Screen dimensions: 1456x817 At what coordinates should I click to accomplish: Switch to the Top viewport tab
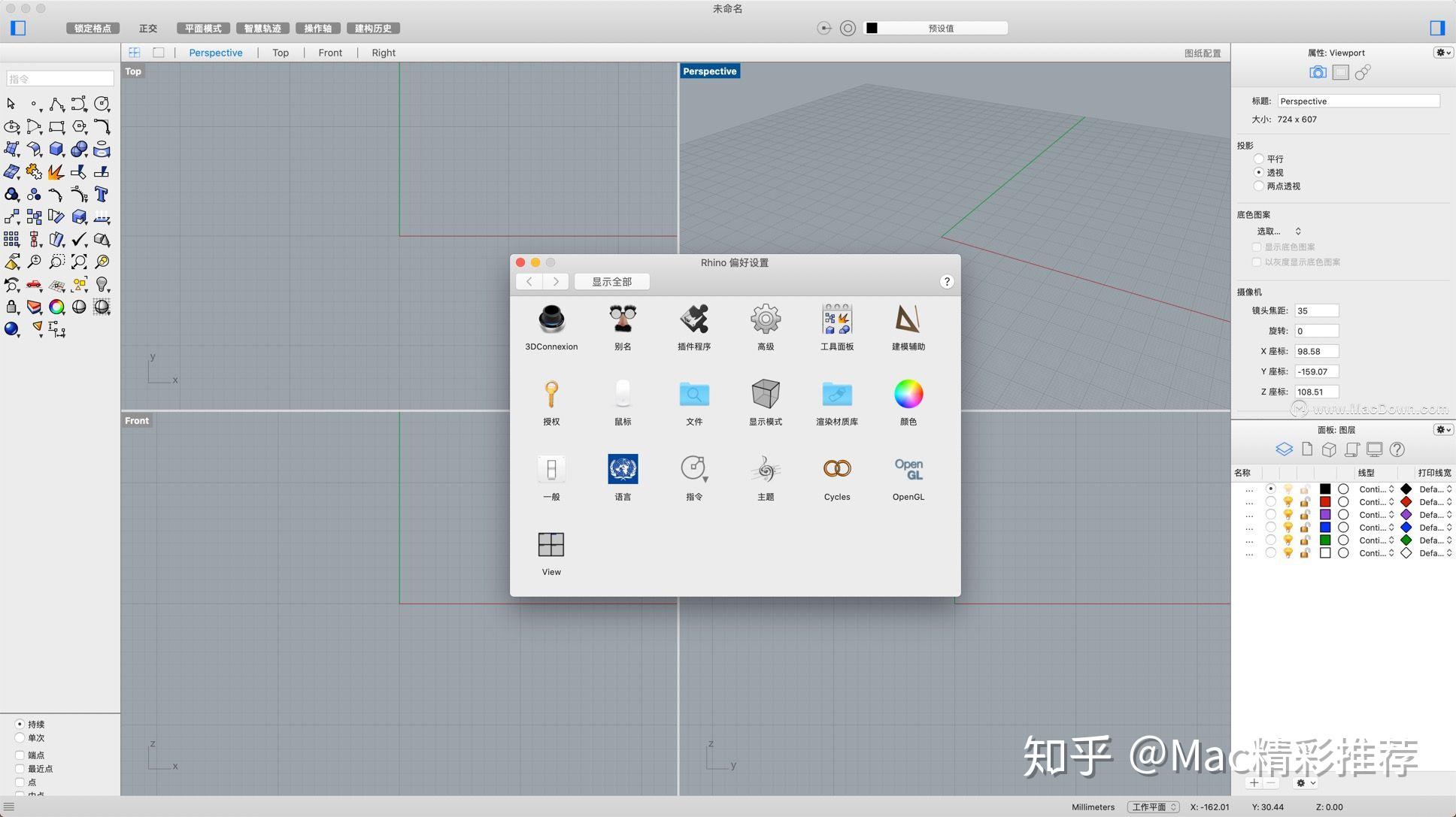(x=280, y=53)
